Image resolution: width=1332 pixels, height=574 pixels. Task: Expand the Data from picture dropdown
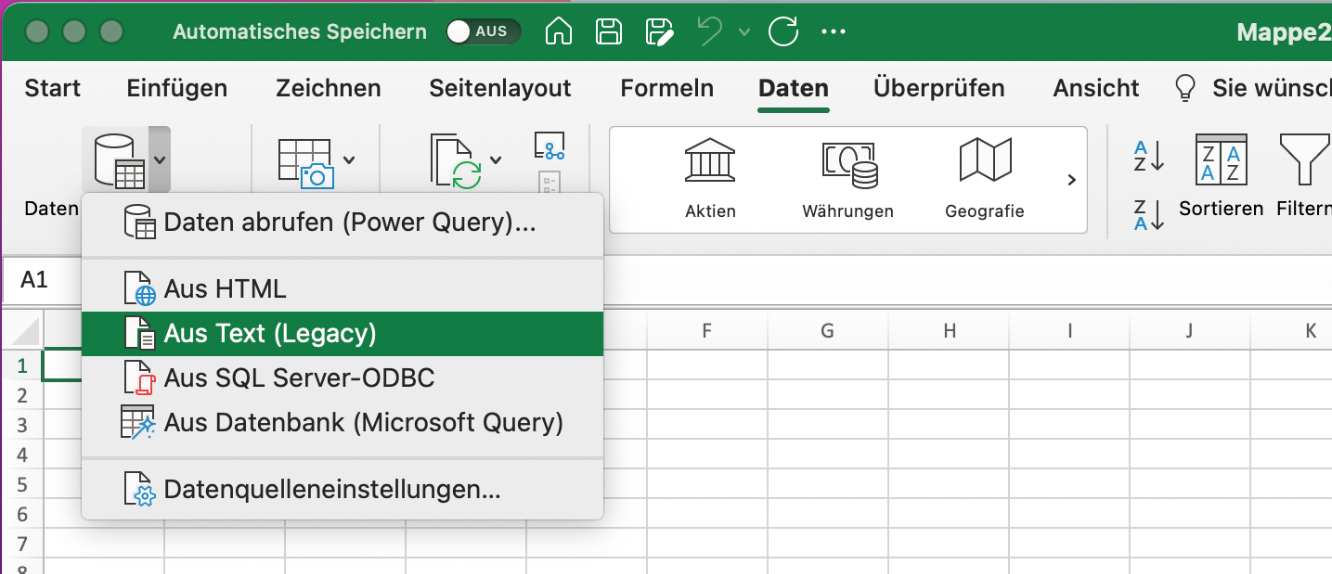tap(349, 160)
